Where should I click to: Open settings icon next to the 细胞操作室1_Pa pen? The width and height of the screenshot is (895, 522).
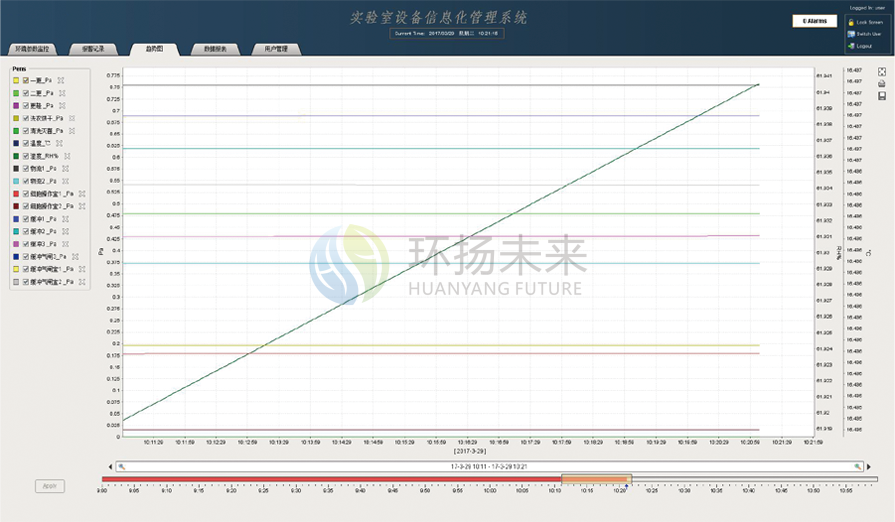[82, 193]
